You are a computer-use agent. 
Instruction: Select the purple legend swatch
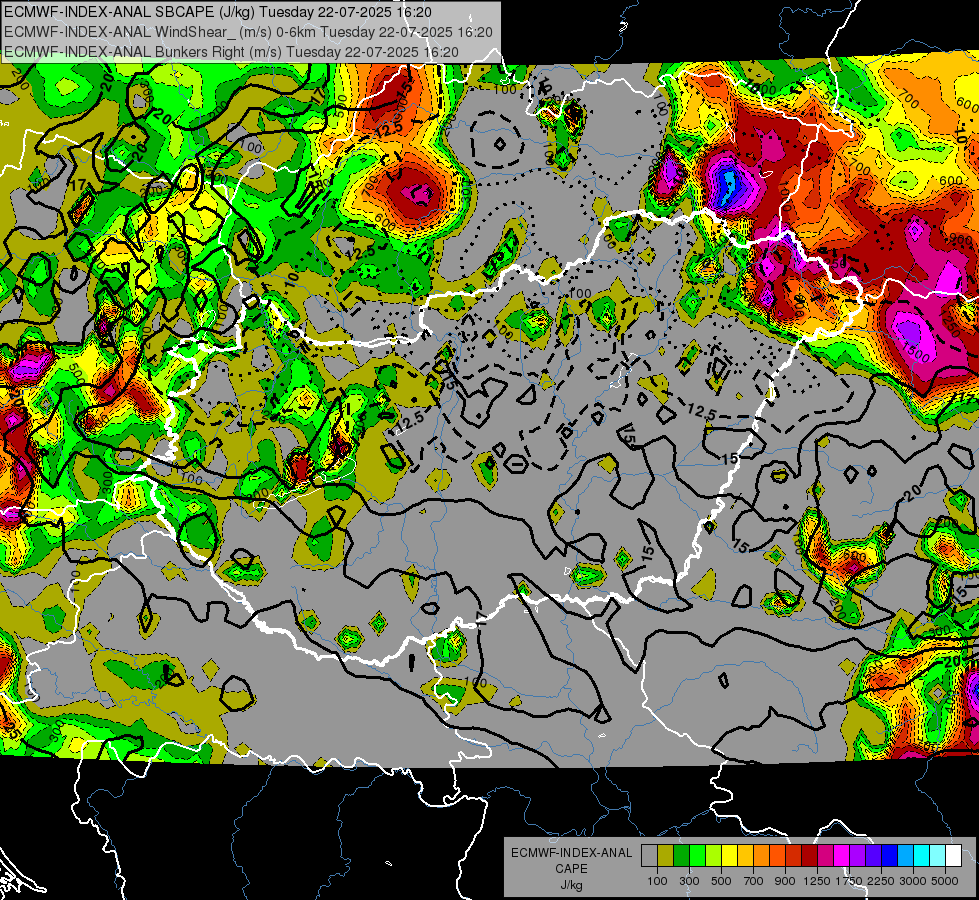tap(857, 856)
